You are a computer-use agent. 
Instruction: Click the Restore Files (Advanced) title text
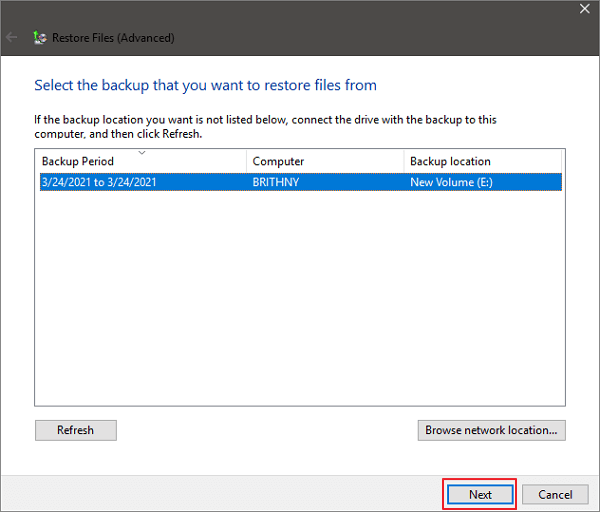click(x=115, y=38)
